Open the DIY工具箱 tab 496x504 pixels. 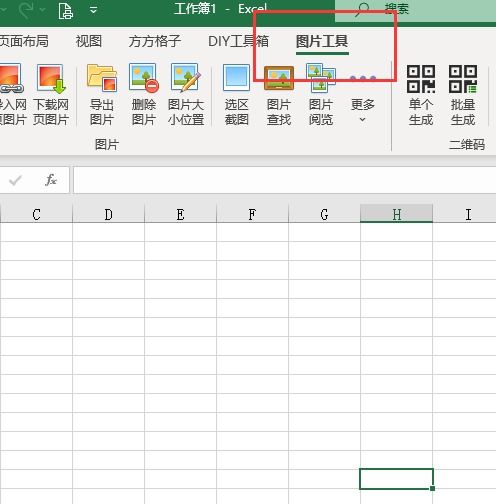pyautogui.click(x=238, y=41)
